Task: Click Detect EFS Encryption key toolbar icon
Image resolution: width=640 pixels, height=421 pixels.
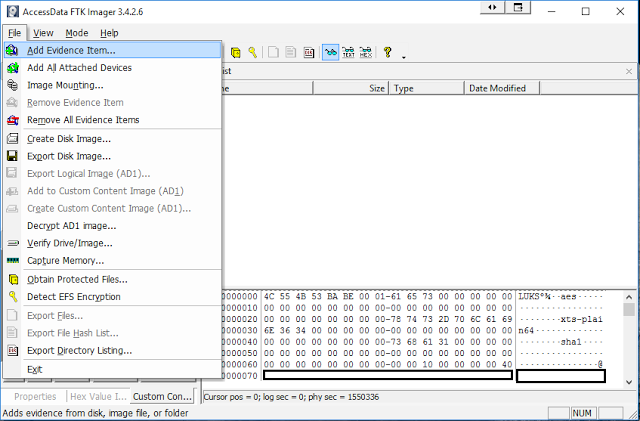Action: point(253,52)
